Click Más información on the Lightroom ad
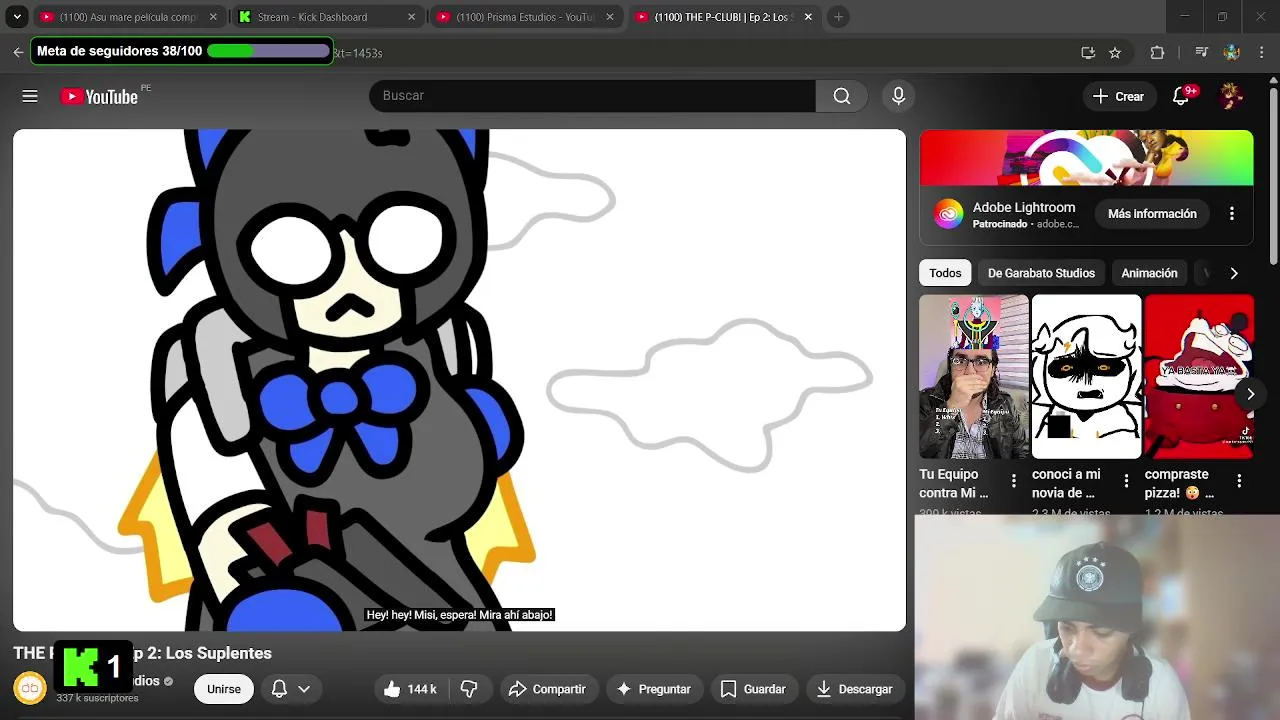This screenshot has width=1280, height=720. click(x=1152, y=214)
